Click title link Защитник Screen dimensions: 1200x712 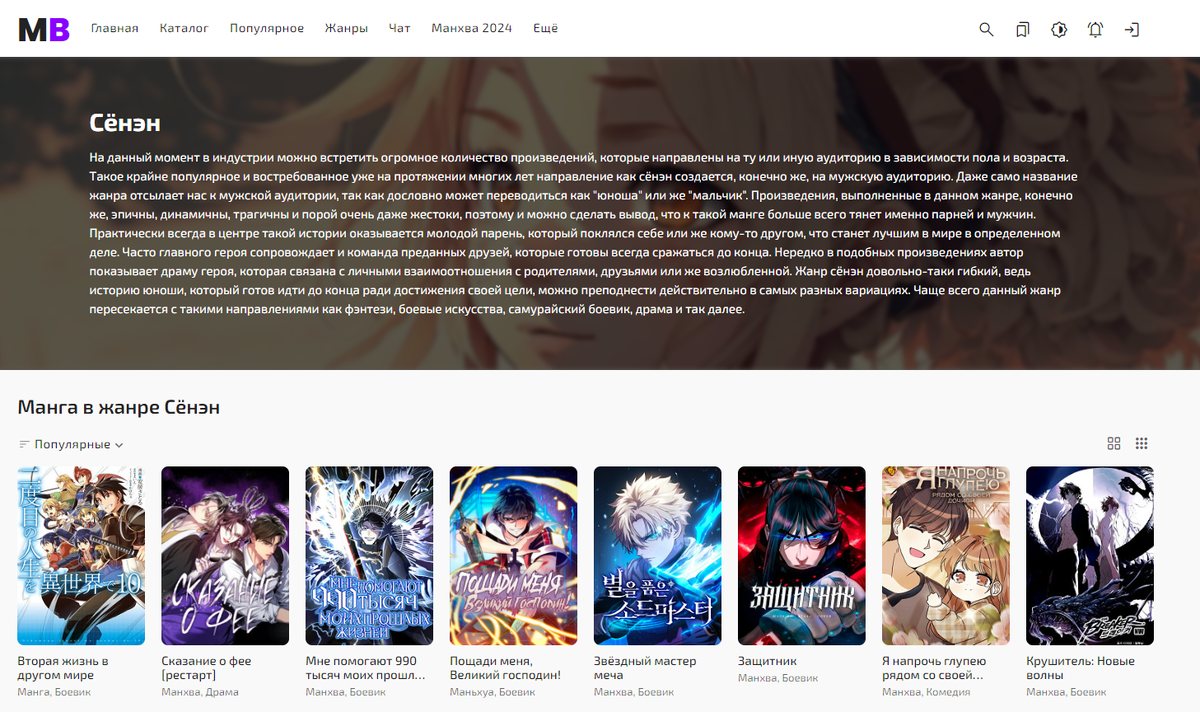[x=768, y=661]
